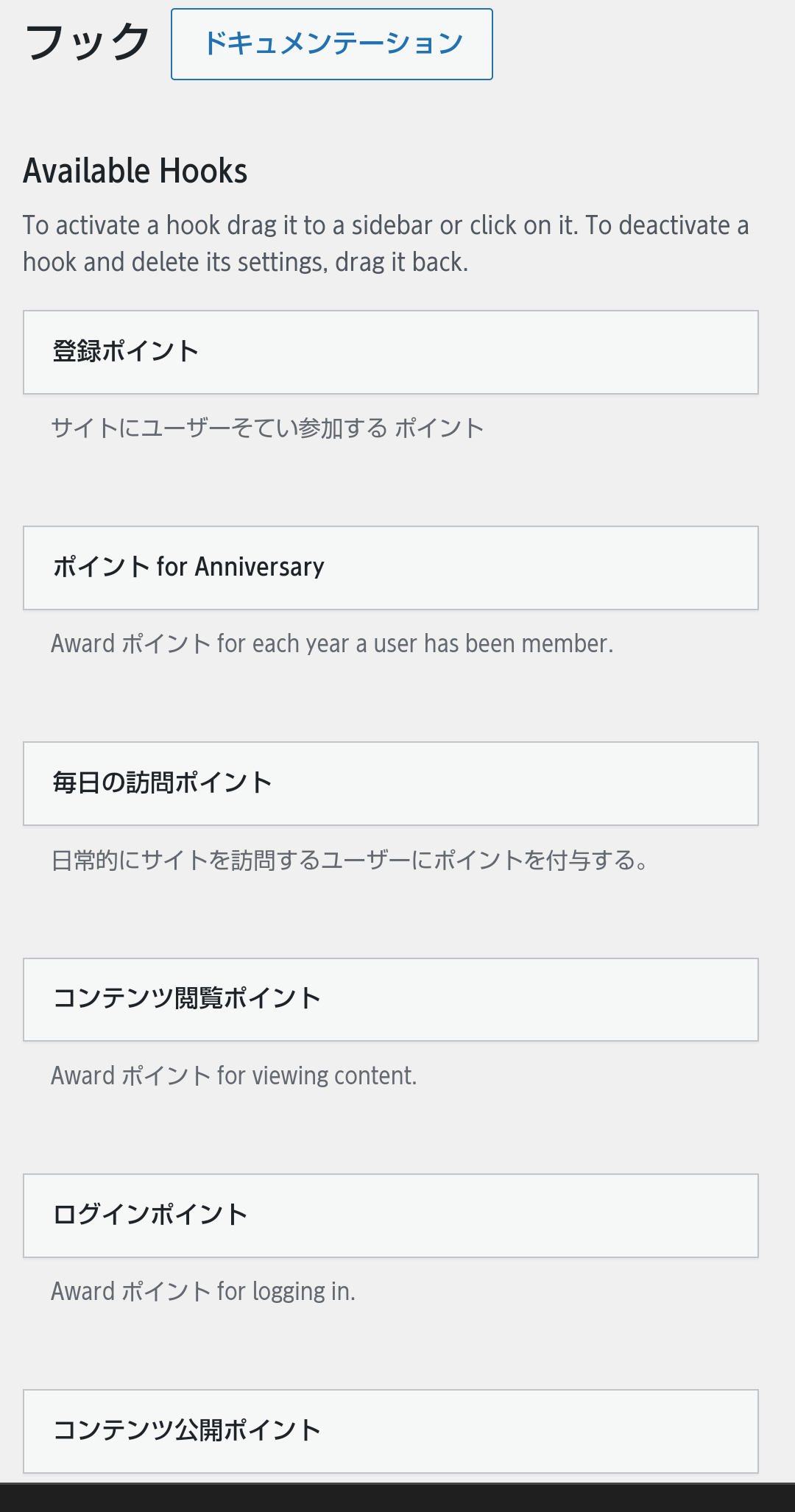
Task: Click the コンテンツ公開ポイント hook
Action: (x=391, y=1431)
